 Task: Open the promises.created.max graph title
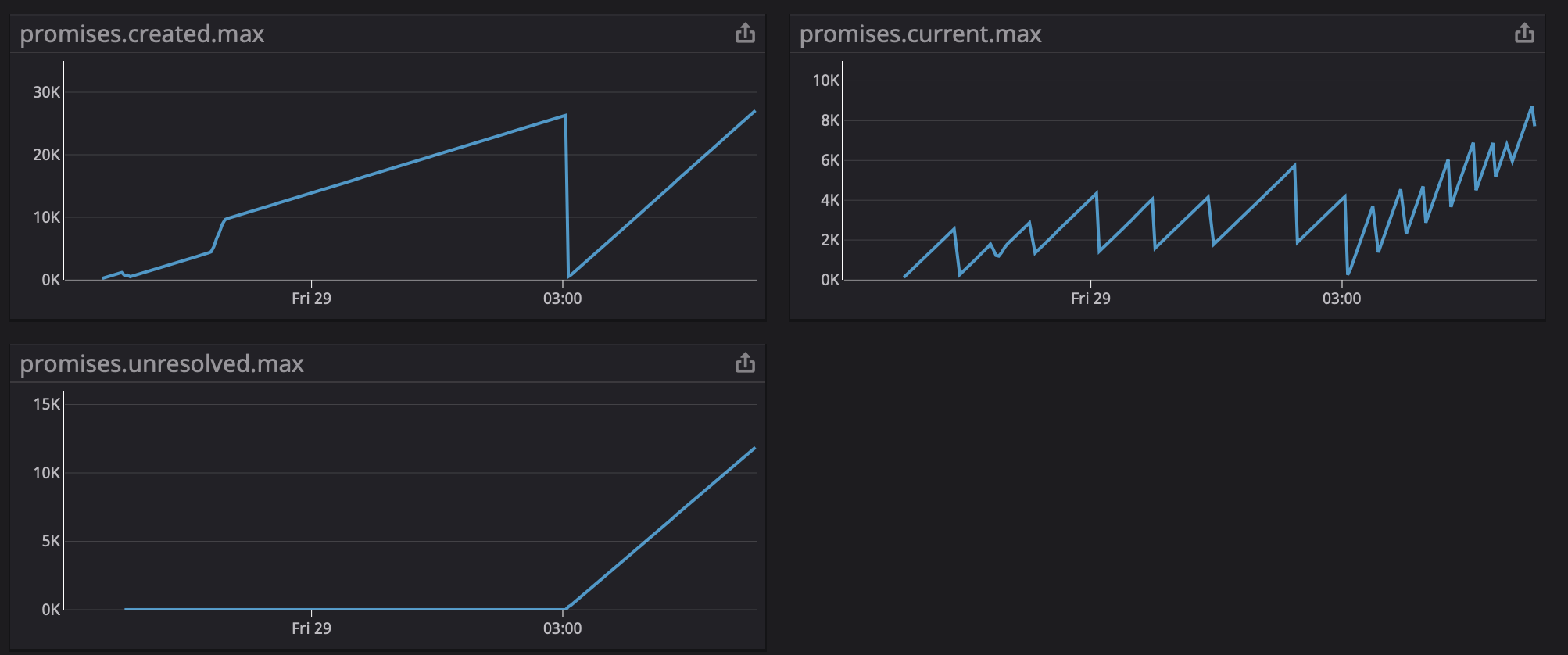(x=142, y=34)
